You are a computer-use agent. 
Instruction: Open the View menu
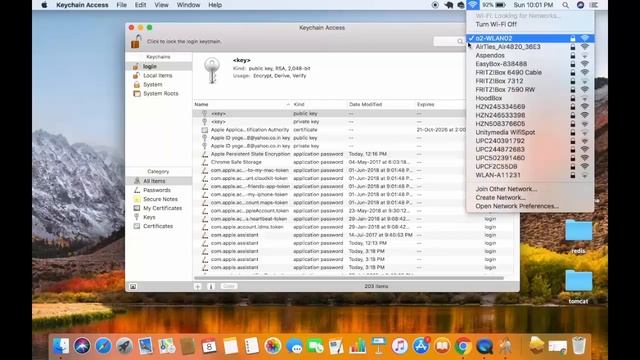[x=161, y=5]
